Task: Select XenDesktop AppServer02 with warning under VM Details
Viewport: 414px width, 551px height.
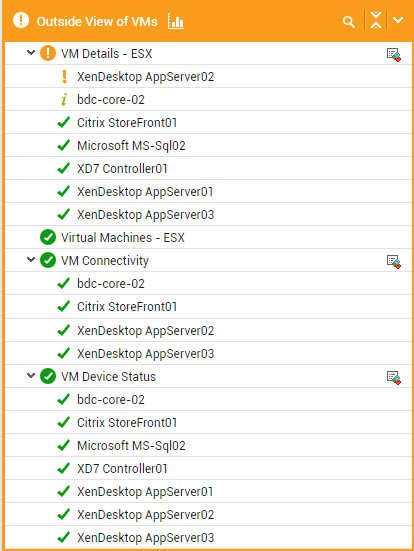Action: [145, 77]
